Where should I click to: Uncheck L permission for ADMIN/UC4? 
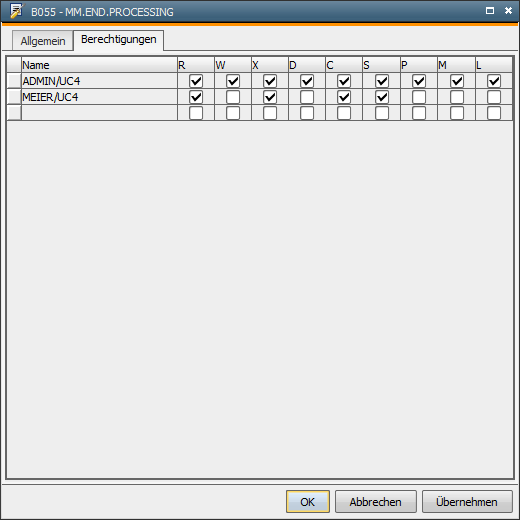point(494,81)
